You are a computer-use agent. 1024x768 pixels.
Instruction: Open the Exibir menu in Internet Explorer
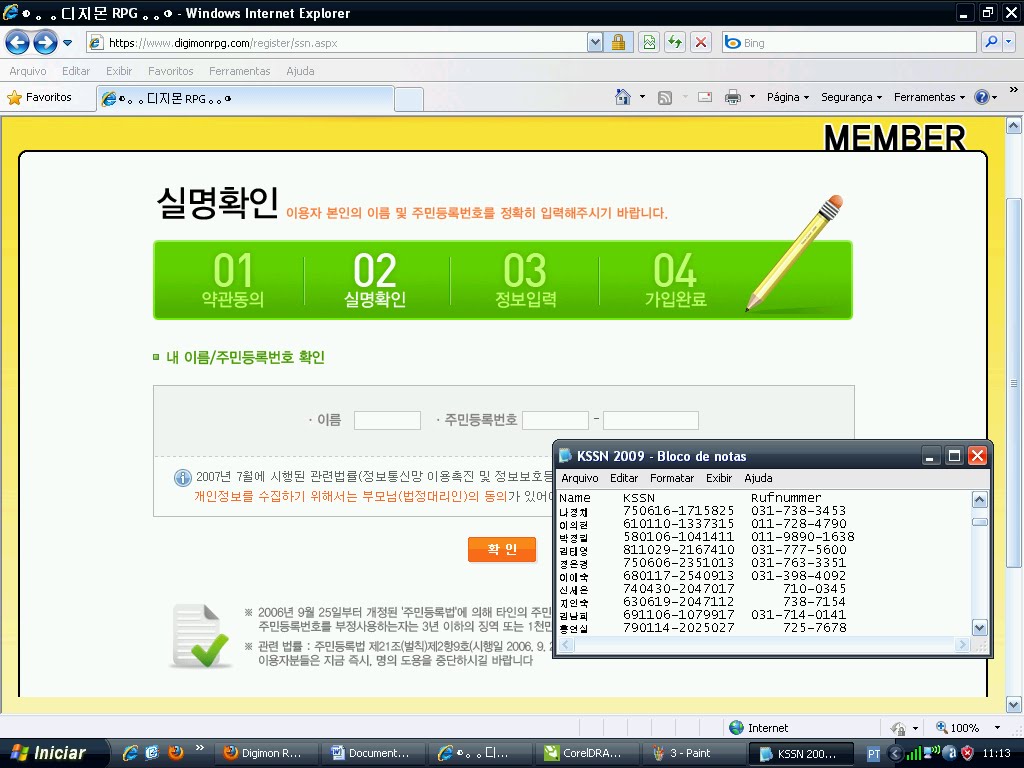[x=119, y=71]
